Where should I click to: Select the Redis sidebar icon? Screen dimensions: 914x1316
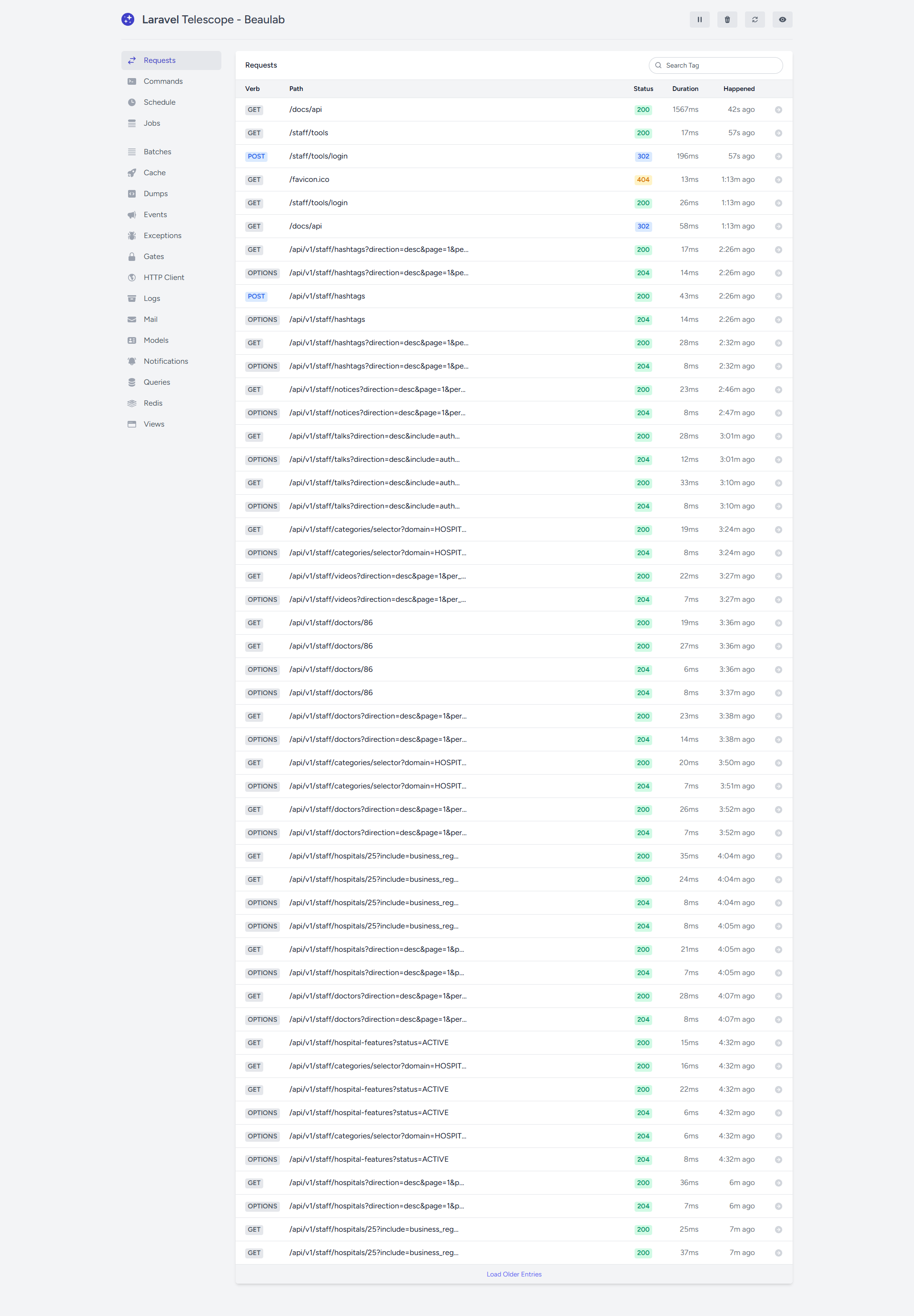132,403
